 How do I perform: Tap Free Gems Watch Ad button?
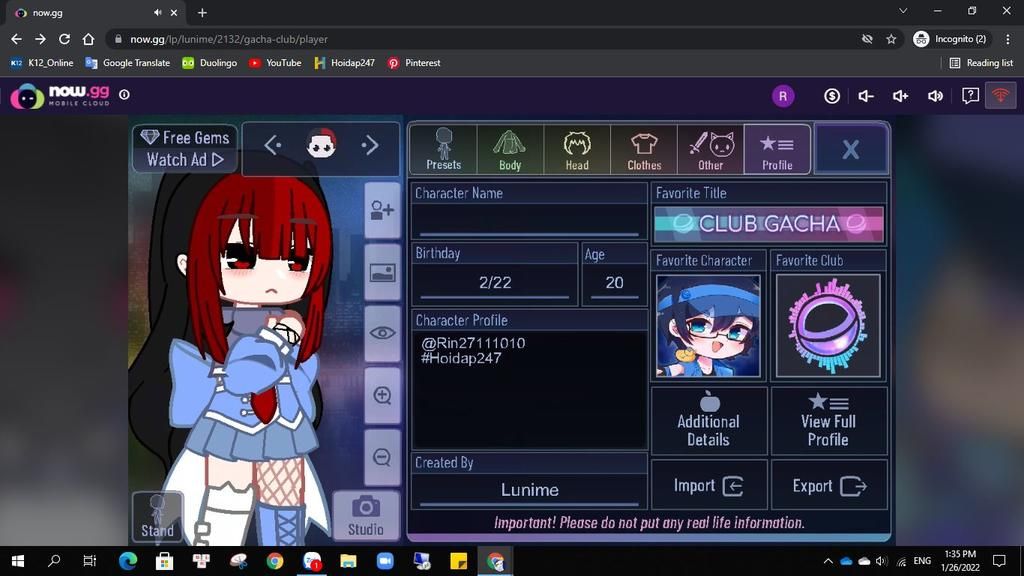pyautogui.click(x=185, y=149)
